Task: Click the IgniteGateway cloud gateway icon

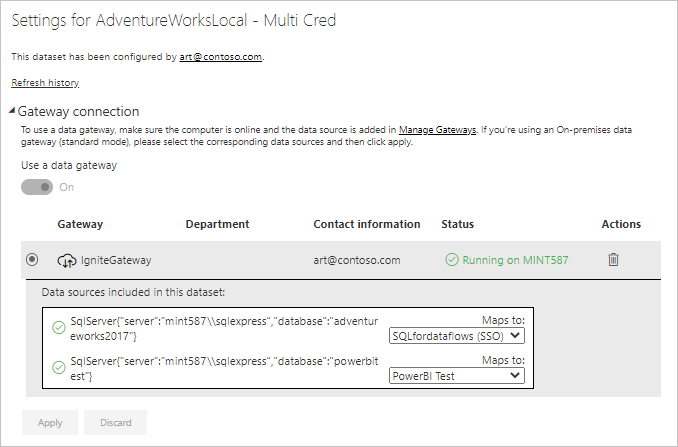Action: (67, 260)
